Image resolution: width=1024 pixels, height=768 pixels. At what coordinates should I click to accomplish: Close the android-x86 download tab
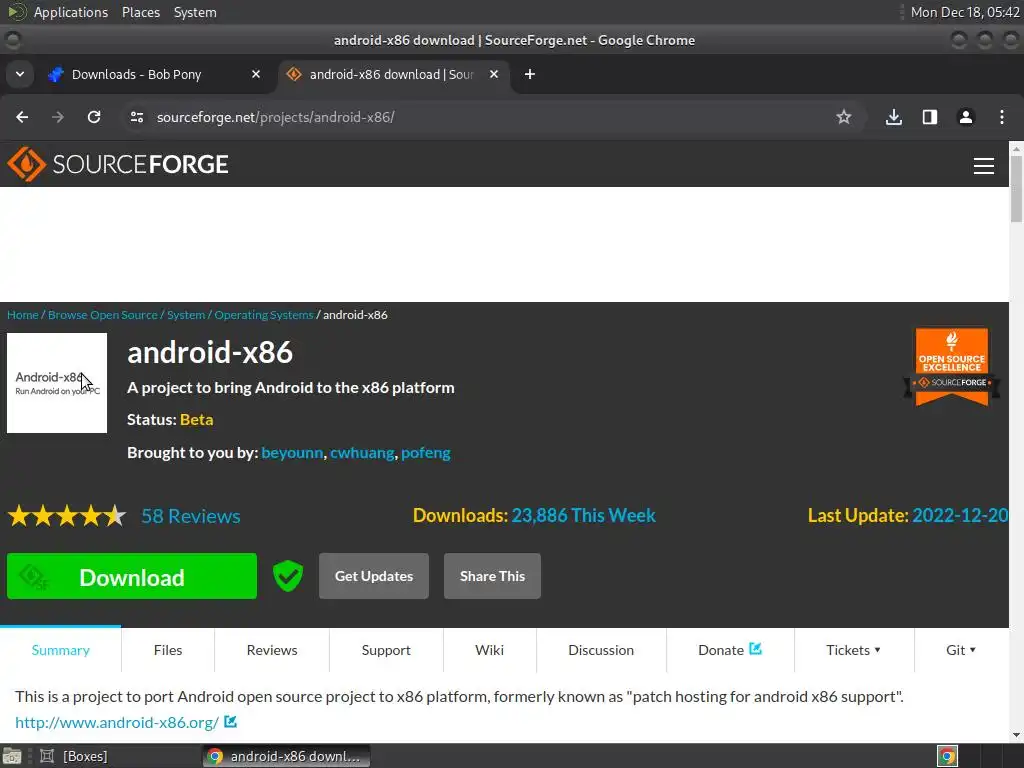pyautogui.click(x=494, y=74)
